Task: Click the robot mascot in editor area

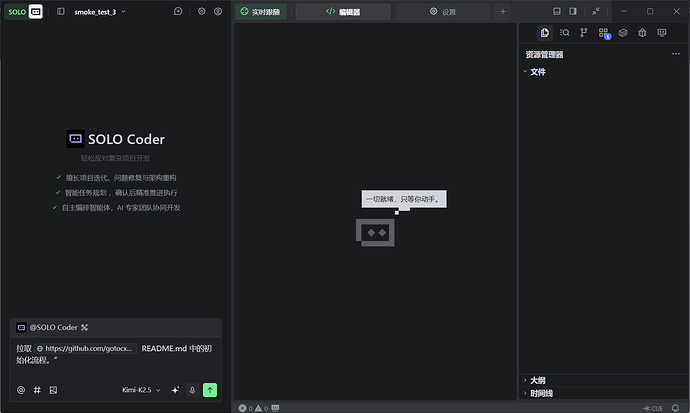Action: (x=375, y=233)
